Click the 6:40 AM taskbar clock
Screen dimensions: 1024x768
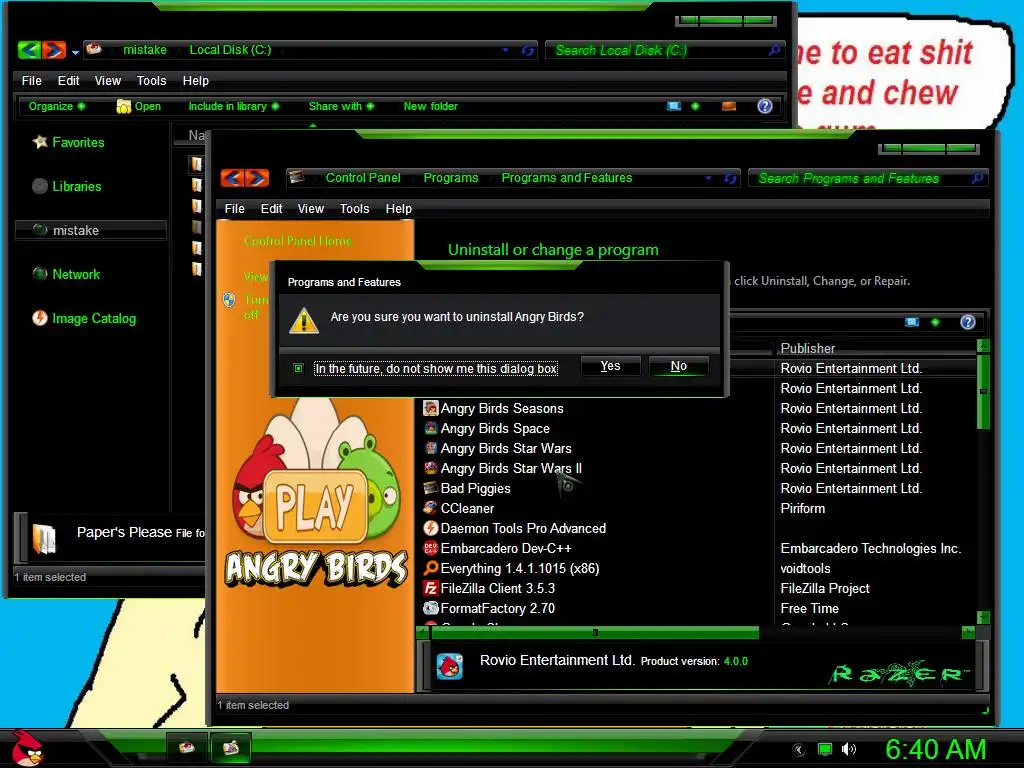pos(935,749)
